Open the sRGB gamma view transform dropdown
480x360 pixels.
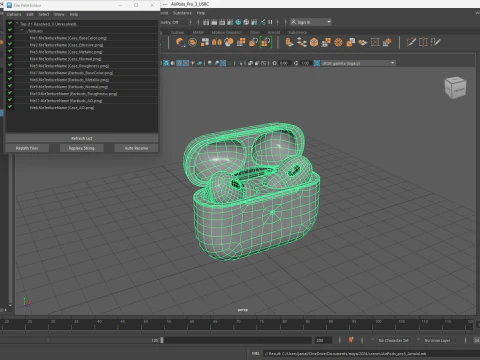point(358,63)
